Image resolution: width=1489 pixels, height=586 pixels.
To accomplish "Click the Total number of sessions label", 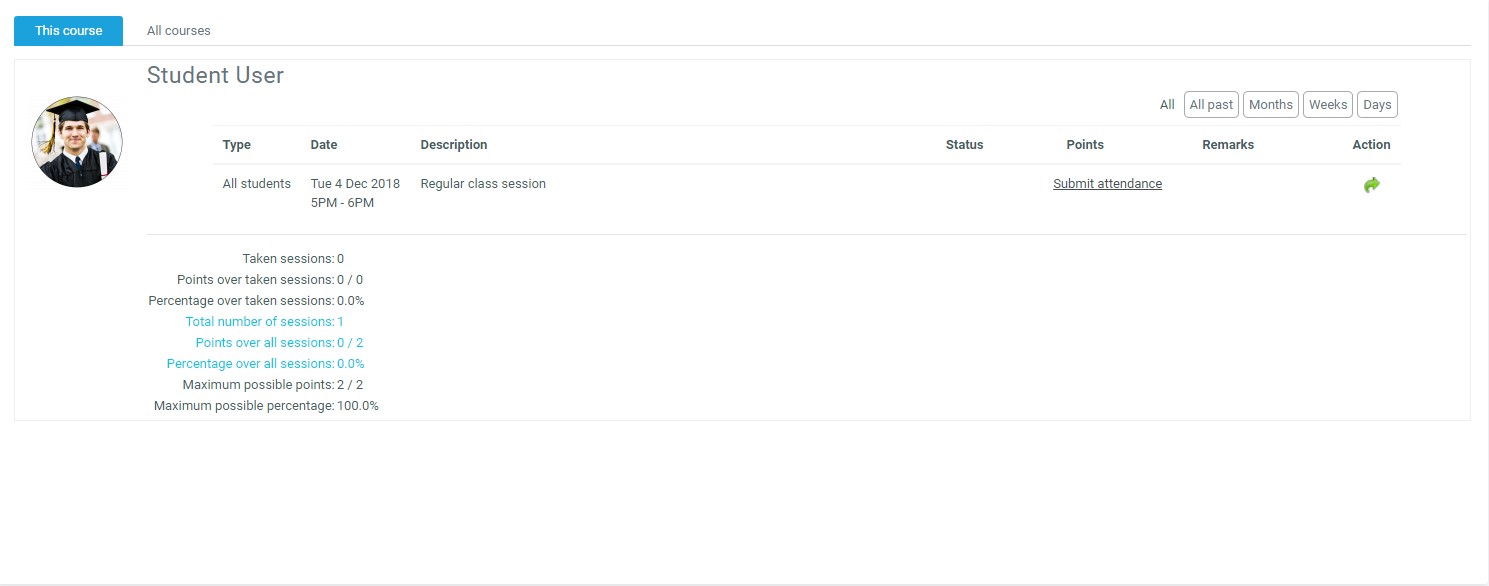I will (260, 322).
